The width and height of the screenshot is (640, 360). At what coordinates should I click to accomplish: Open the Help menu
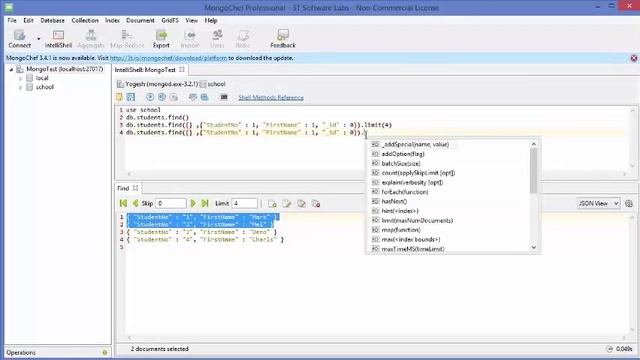coord(211,20)
